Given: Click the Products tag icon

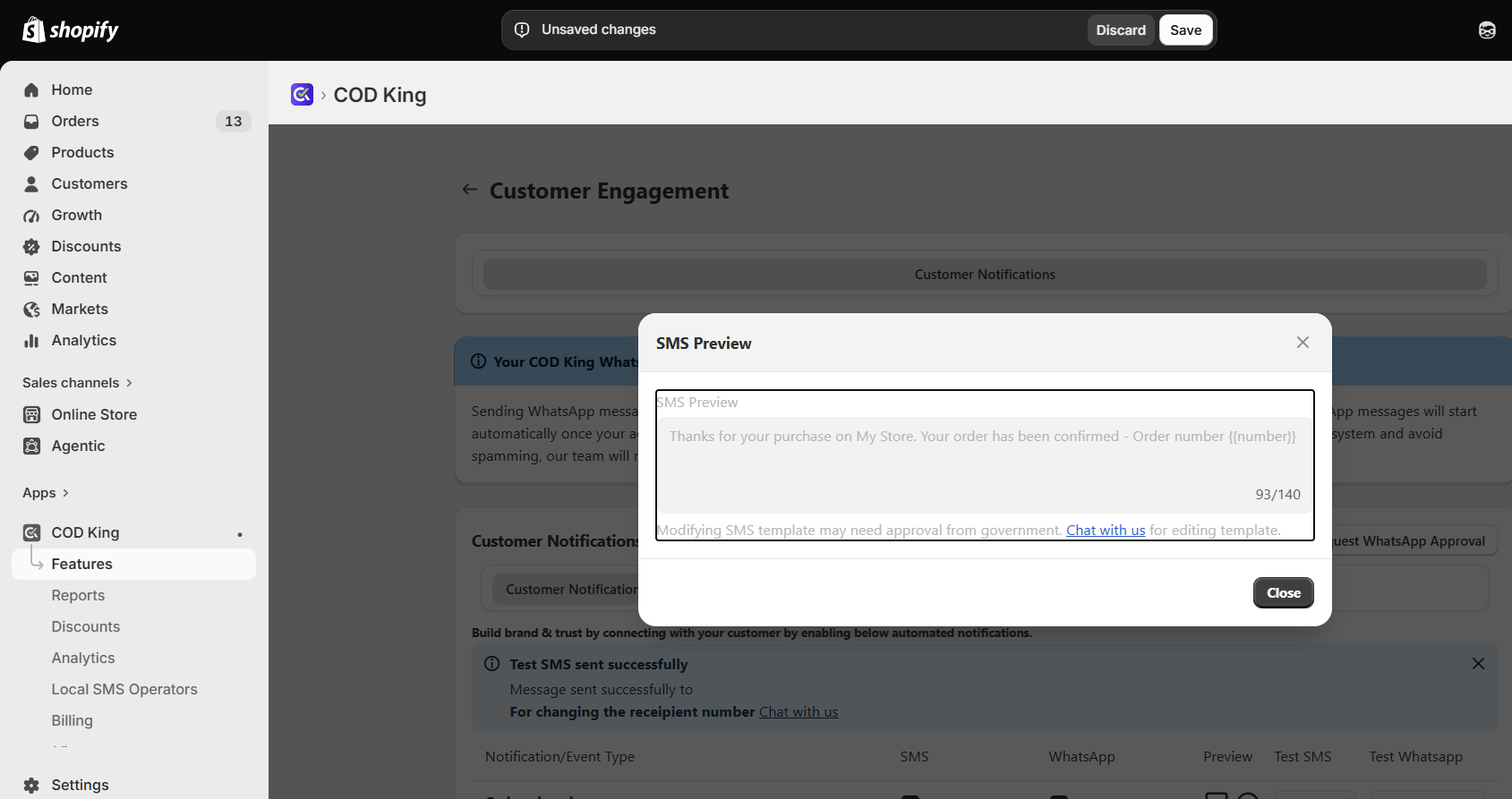Looking at the screenshot, I should pos(31,152).
